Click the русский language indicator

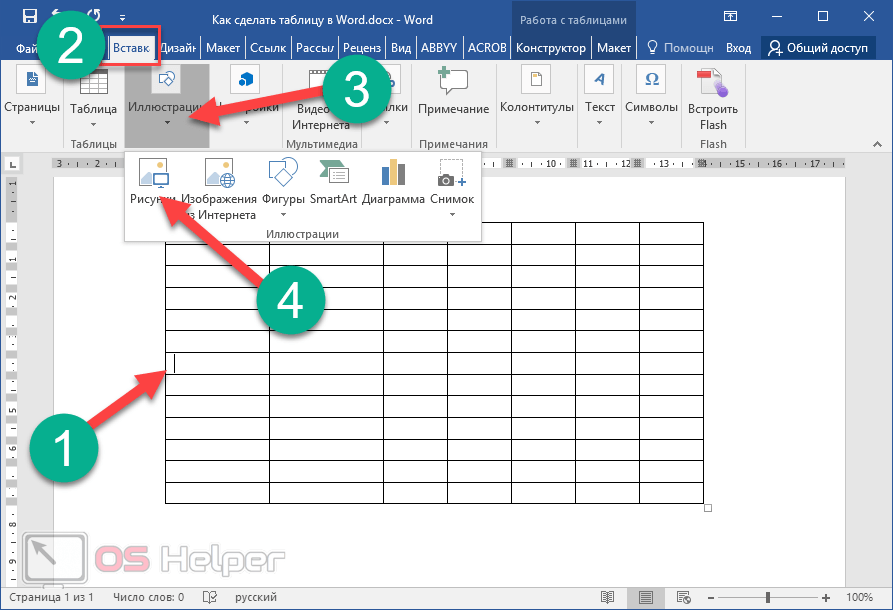[256, 597]
